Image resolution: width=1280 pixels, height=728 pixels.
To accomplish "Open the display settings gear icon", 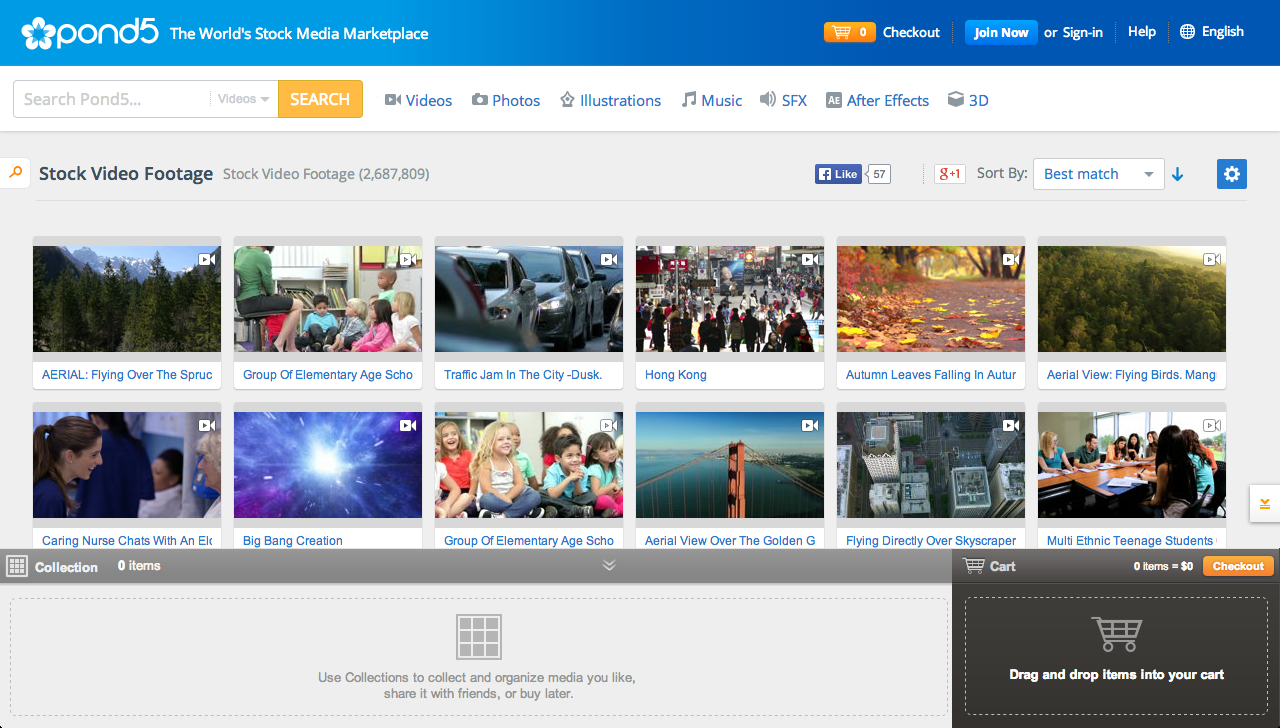I will [x=1231, y=173].
